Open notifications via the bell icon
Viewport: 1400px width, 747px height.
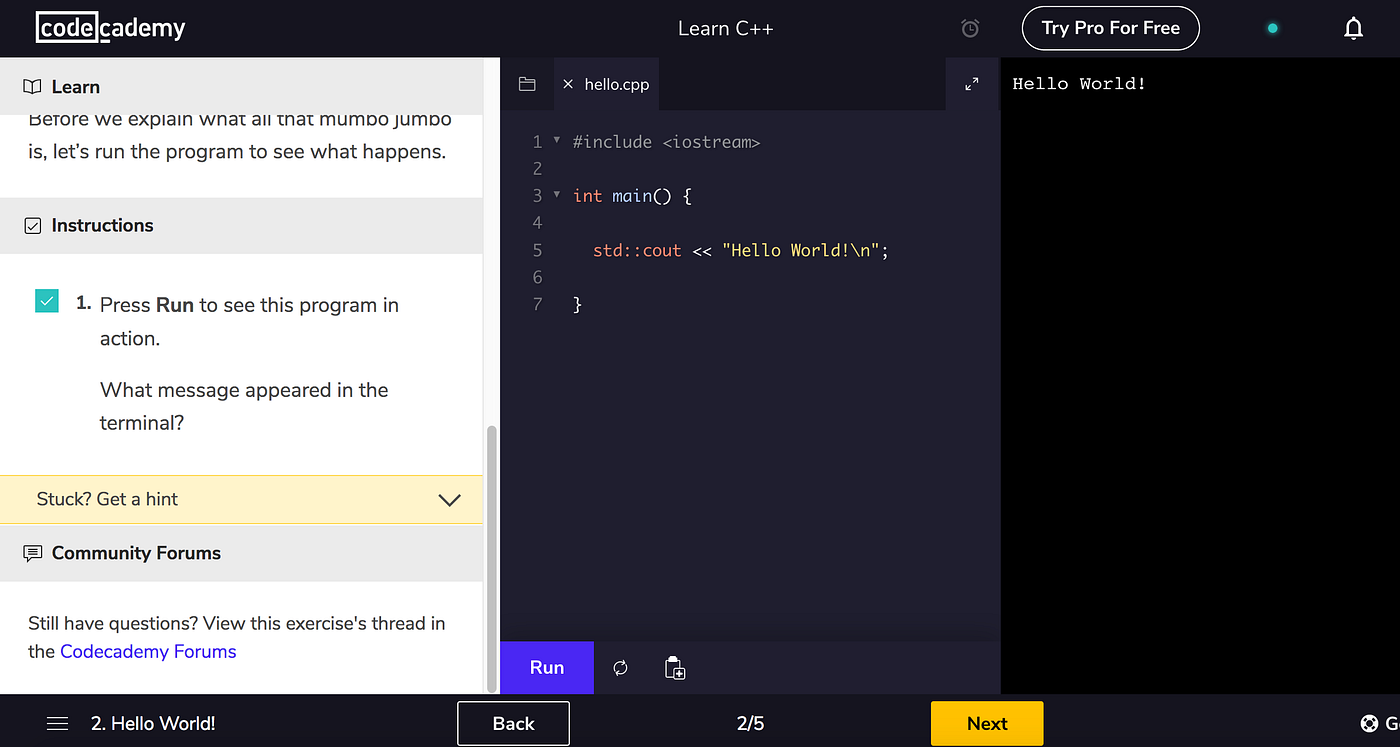[x=1354, y=28]
